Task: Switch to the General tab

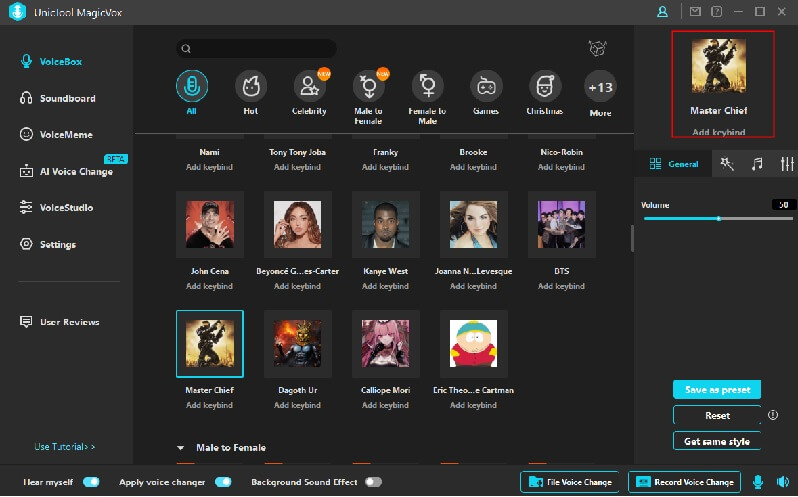Action: pyautogui.click(x=673, y=164)
